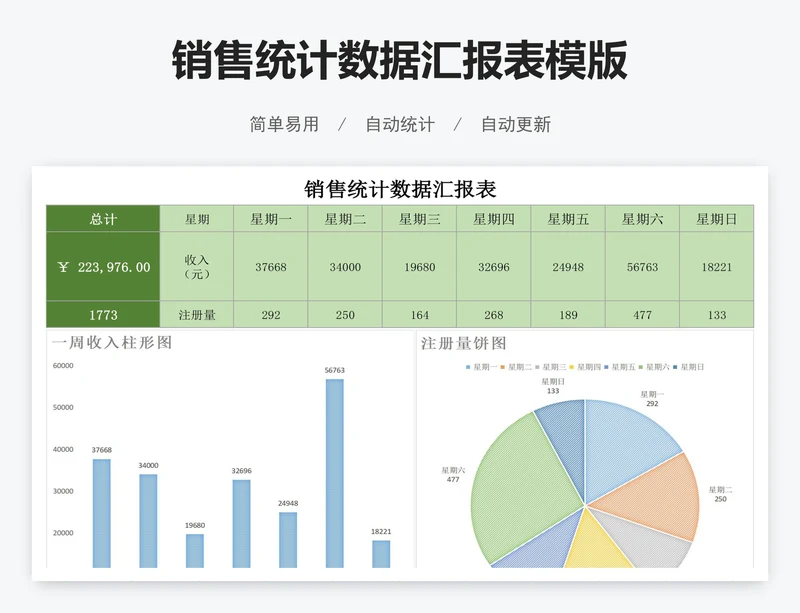
Task: Select the 总计 header cell
Action: tap(103, 218)
